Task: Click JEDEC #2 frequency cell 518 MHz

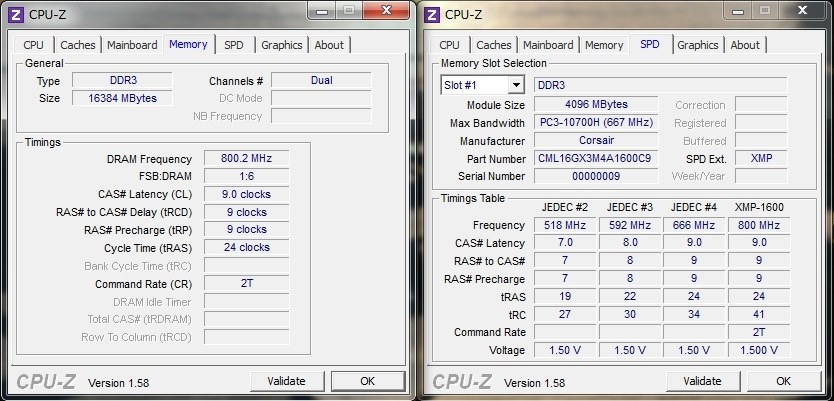Action: [x=565, y=225]
